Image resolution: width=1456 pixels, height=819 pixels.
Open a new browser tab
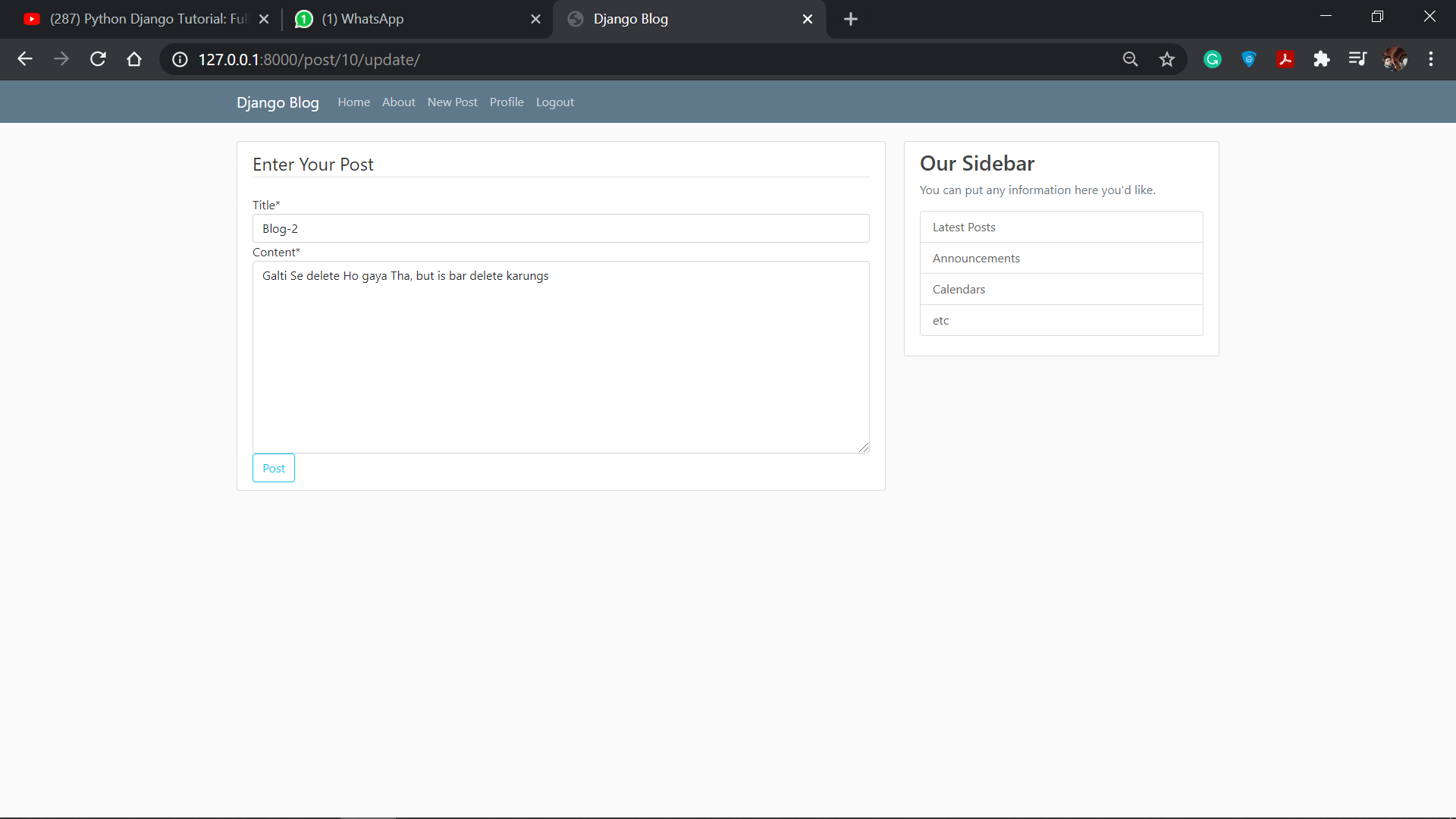(x=851, y=19)
